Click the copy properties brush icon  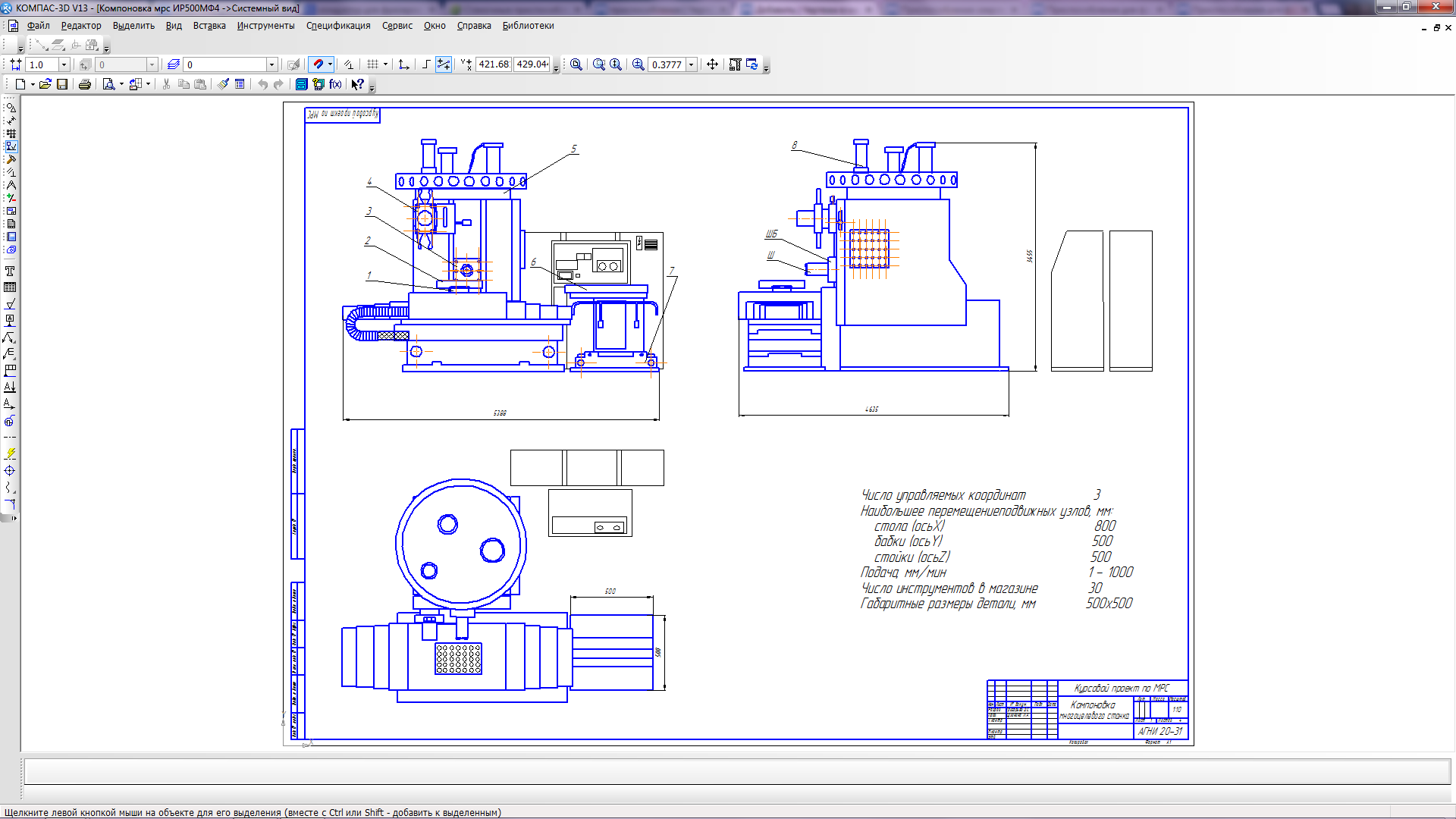click(223, 84)
